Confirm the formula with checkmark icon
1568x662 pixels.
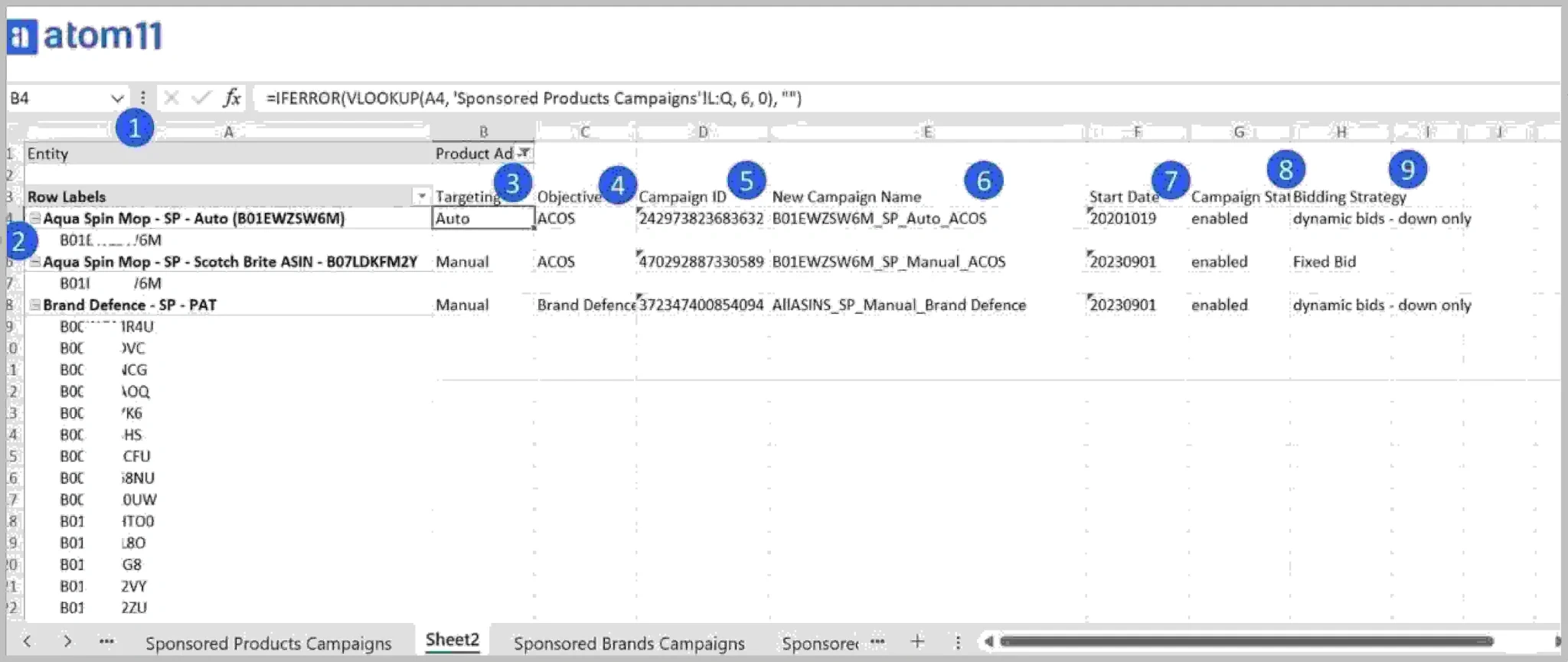pyautogui.click(x=201, y=98)
